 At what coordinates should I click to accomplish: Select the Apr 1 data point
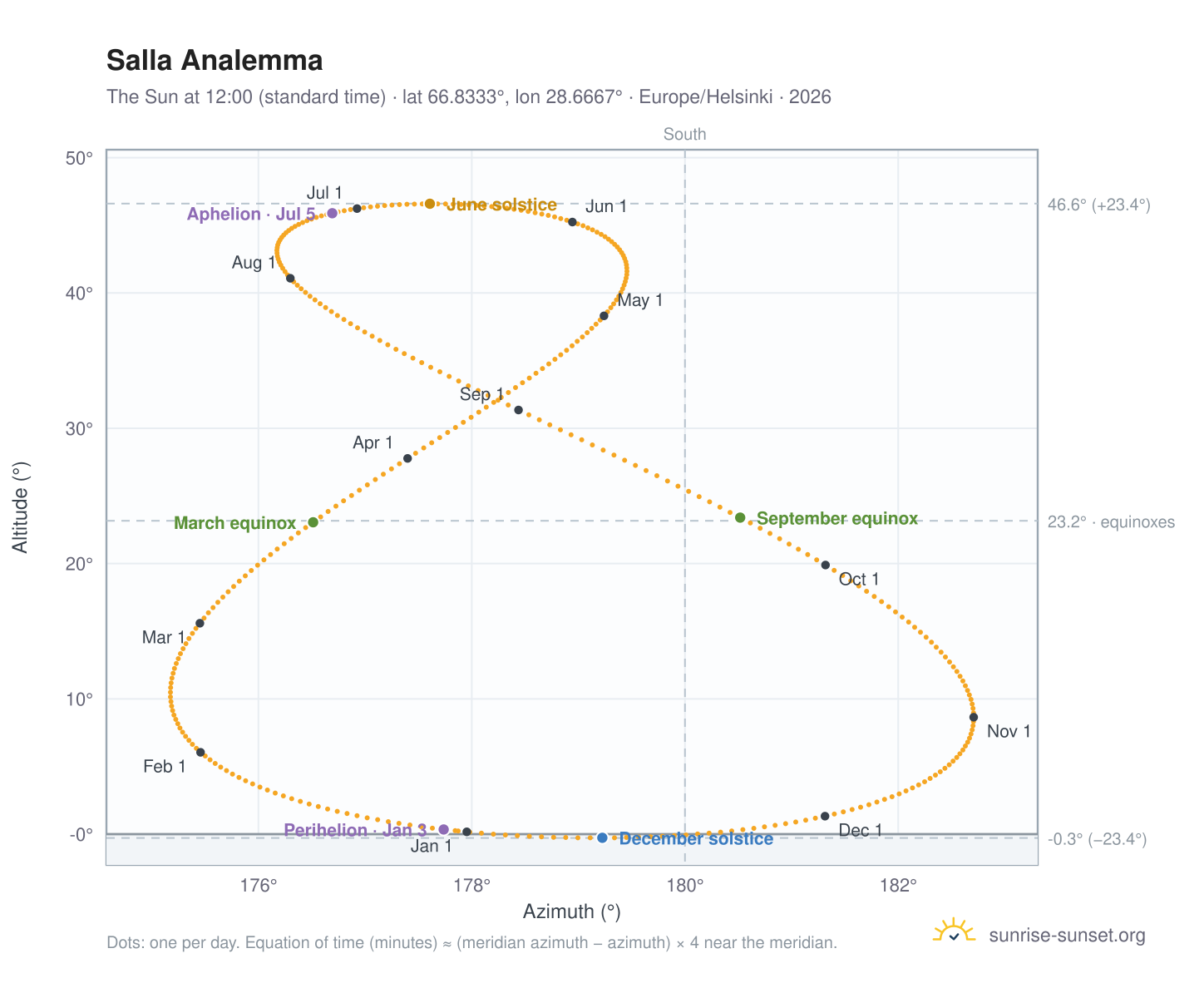(407, 458)
